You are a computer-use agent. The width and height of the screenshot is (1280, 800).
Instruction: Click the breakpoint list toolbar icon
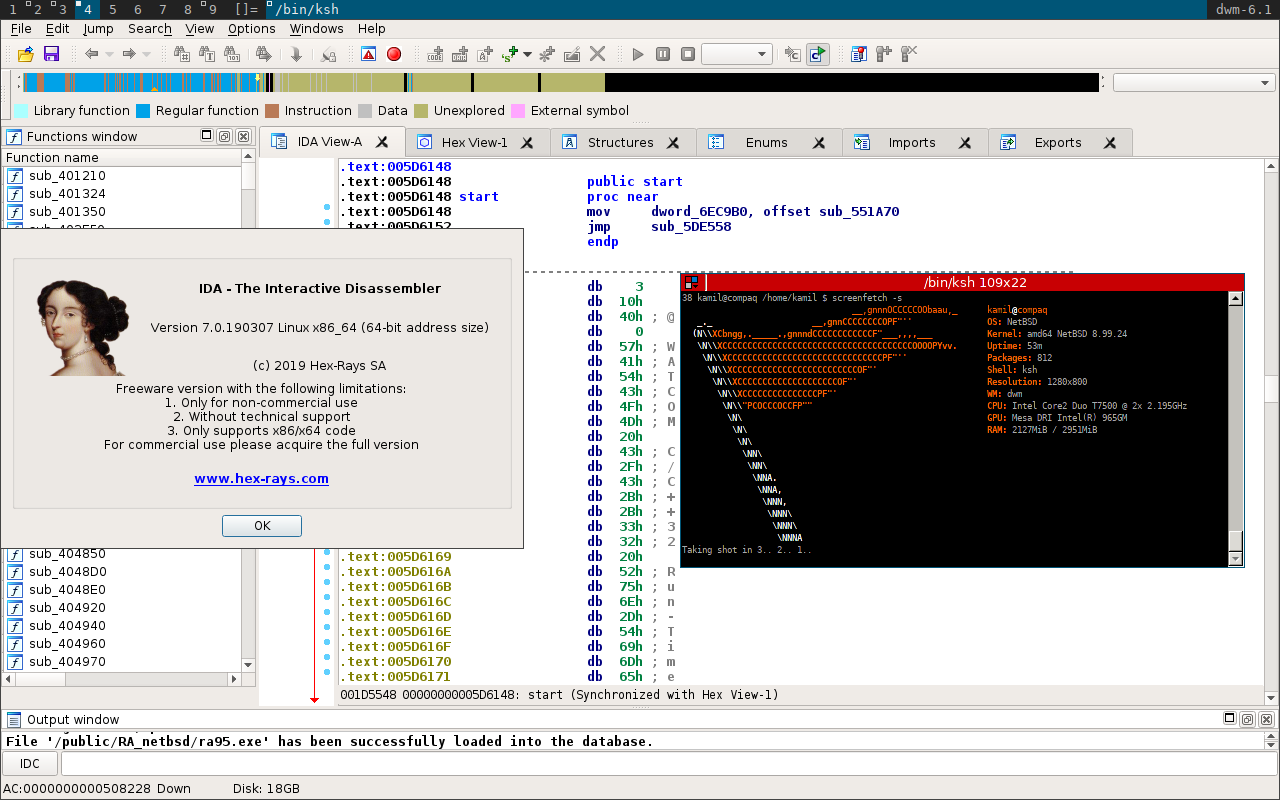click(859, 54)
